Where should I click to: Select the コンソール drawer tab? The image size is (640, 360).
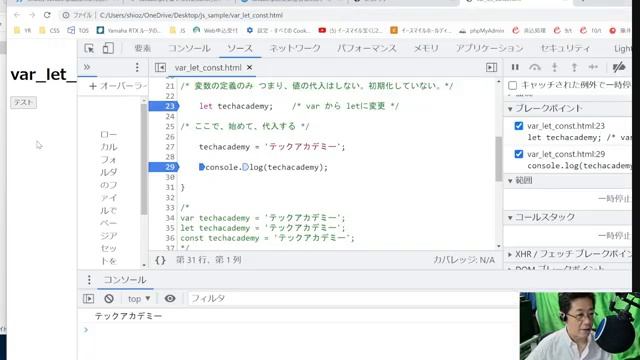click(124, 280)
